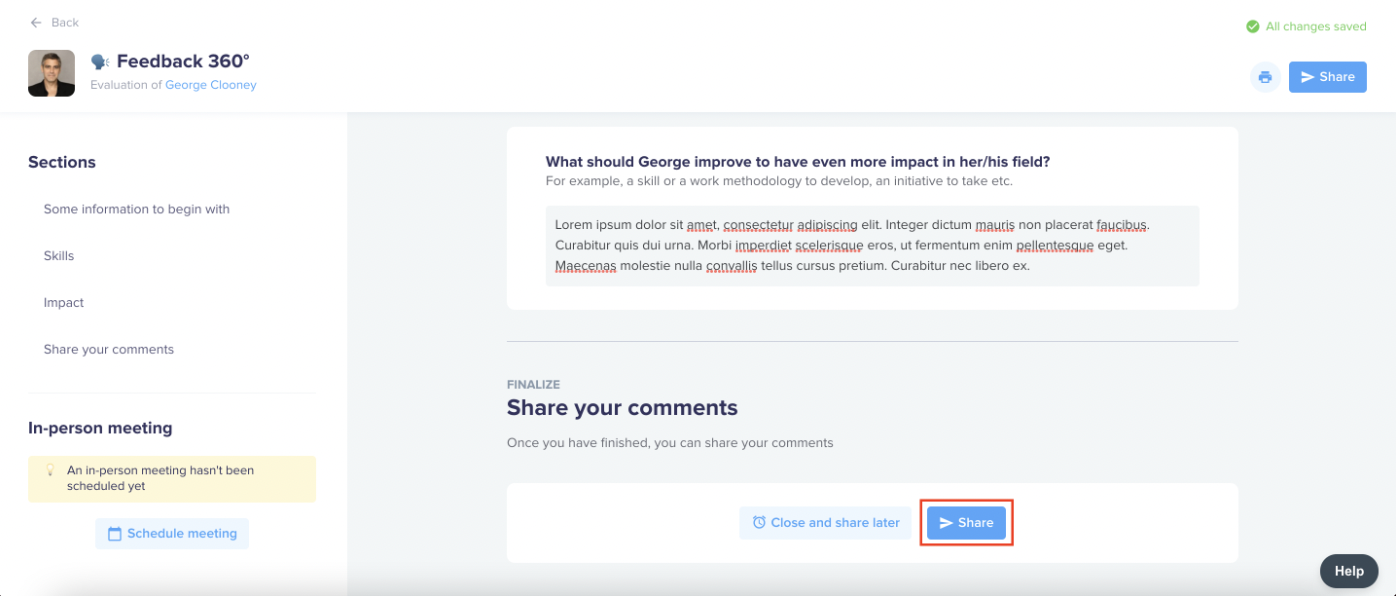1396x596 pixels.
Task: Click the paper plane icon on the top Share button
Action: 1307,77
